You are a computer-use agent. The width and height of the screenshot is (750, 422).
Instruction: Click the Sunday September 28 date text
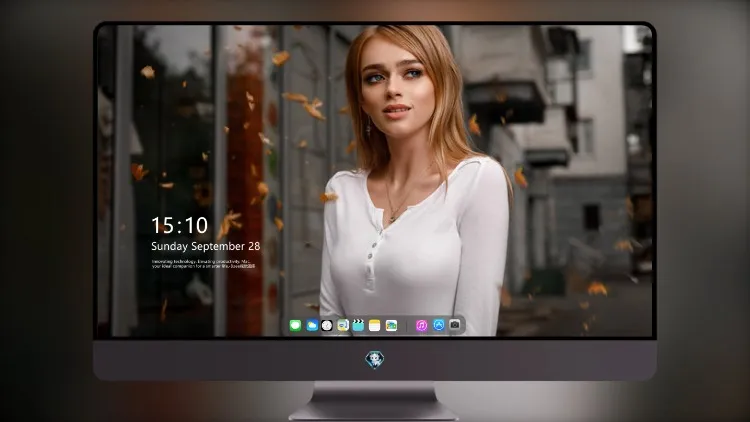(x=206, y=246)
